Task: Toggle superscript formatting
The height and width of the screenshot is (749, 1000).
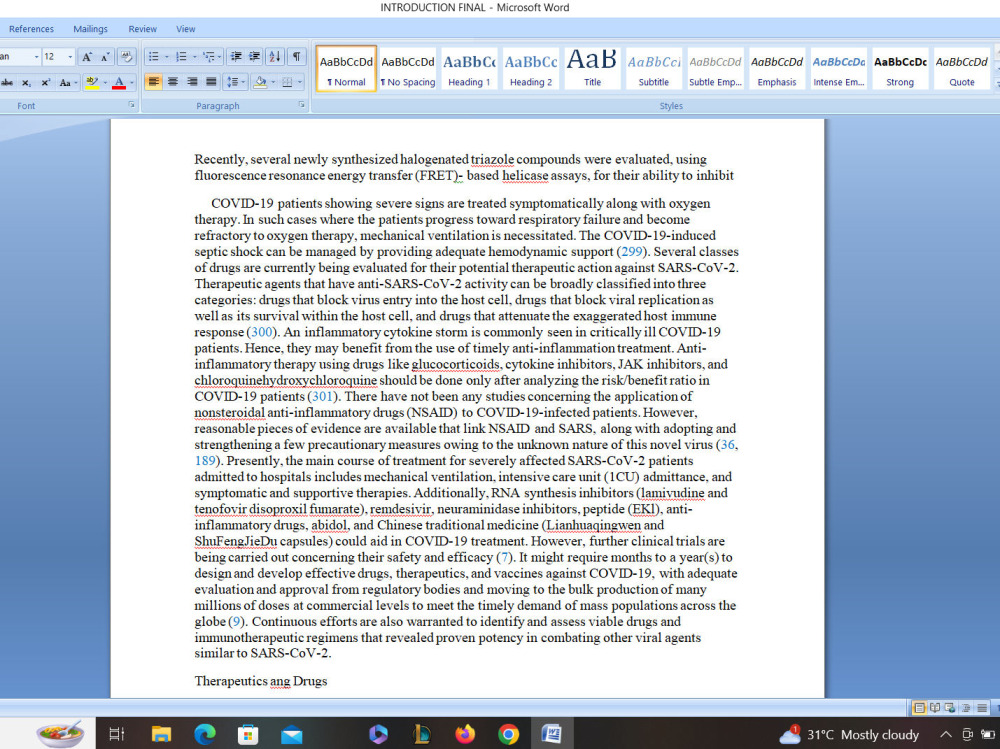Action: click(45, 83)
